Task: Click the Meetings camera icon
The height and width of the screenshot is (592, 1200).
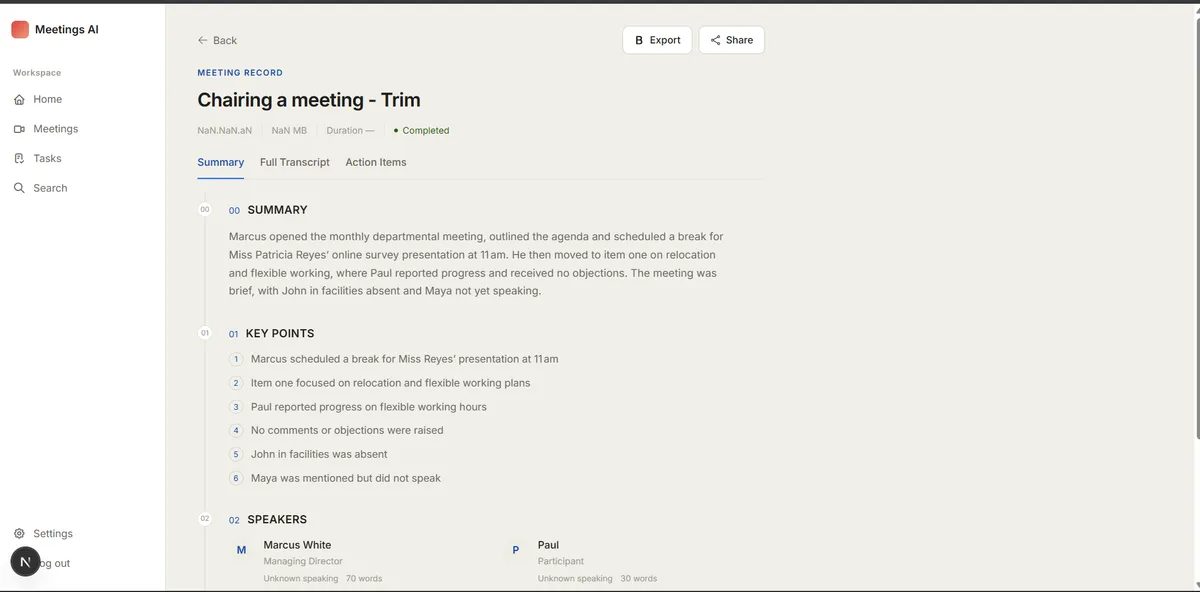Action: (19, 129)
